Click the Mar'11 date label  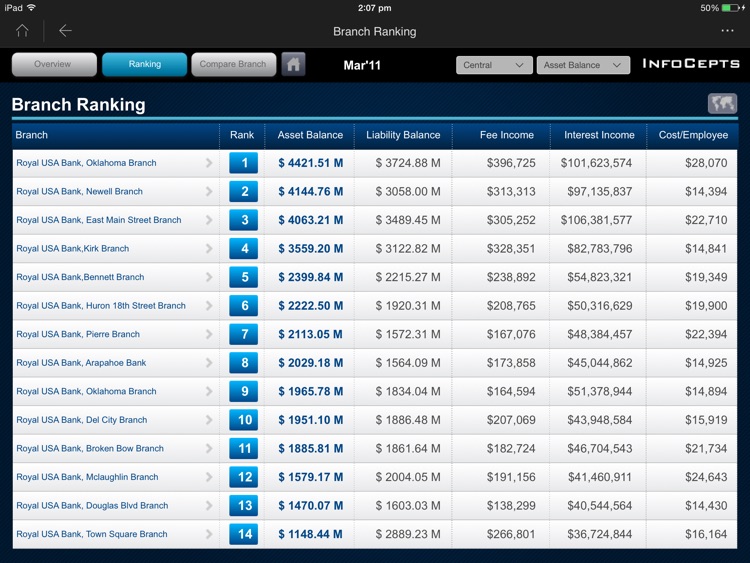click(362, 66)
